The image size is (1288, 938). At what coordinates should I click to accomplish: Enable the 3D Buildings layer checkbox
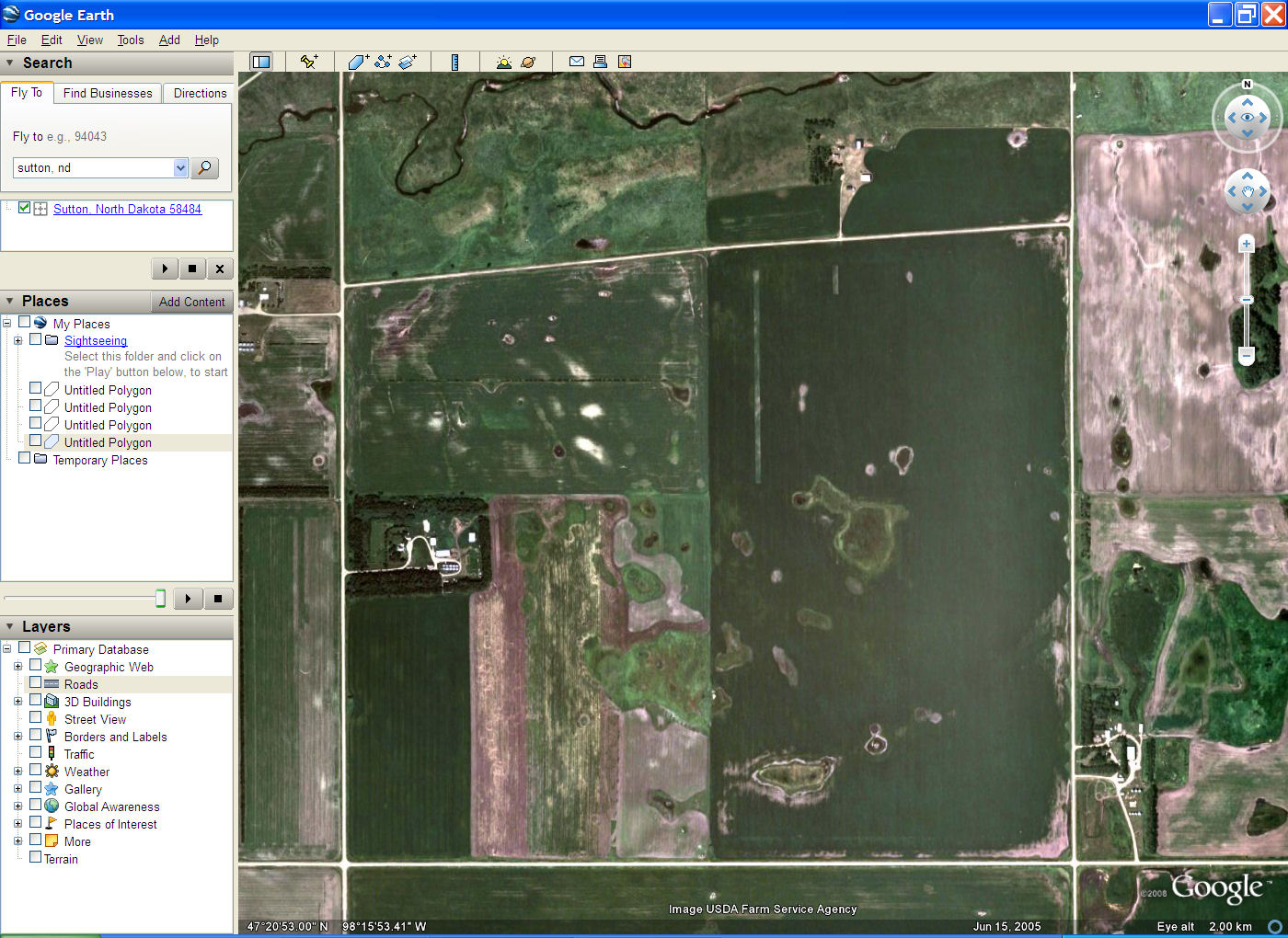[x=35, y=700]
